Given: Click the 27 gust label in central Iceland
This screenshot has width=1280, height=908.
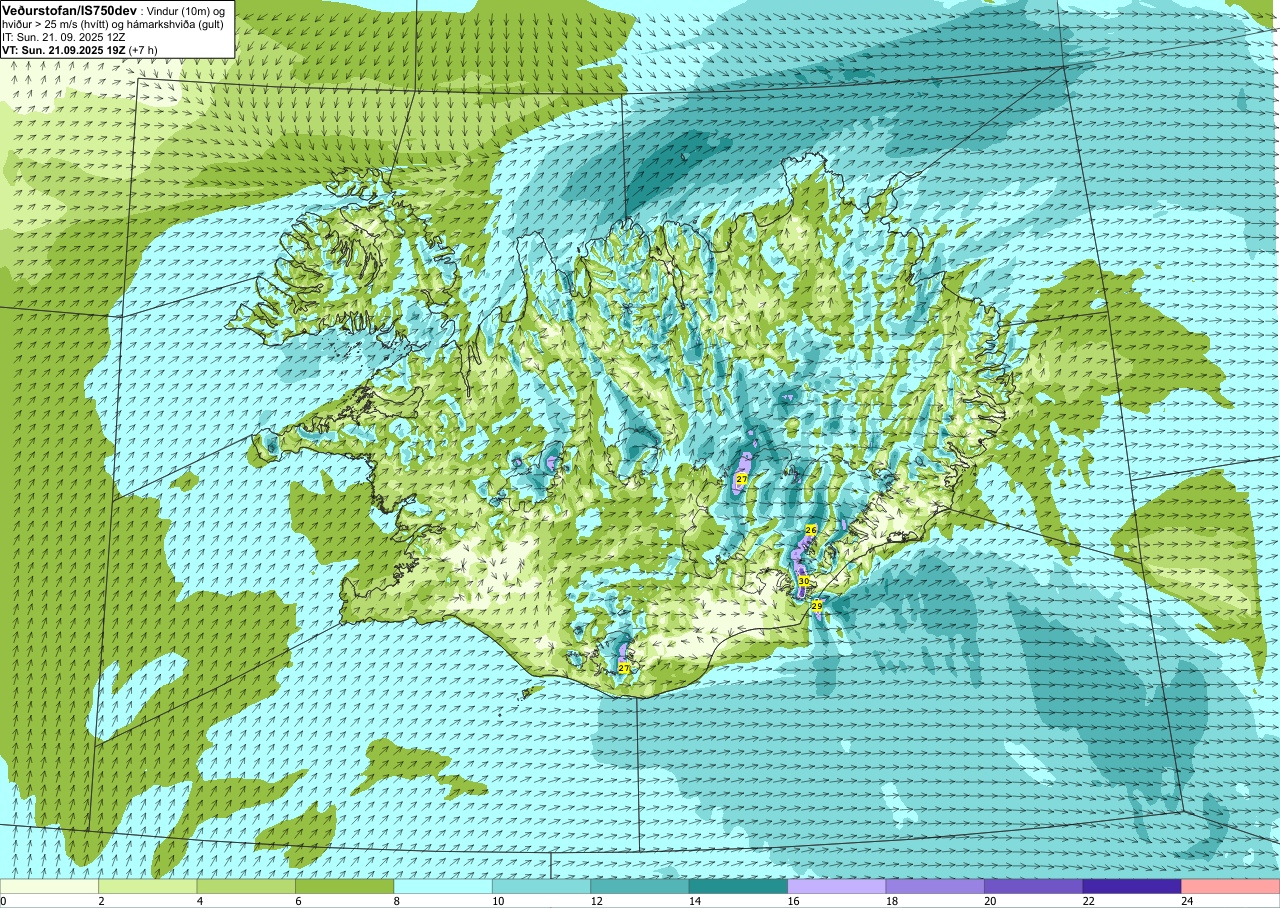Looking at the screenshot, I should click(x=741, y=480).
